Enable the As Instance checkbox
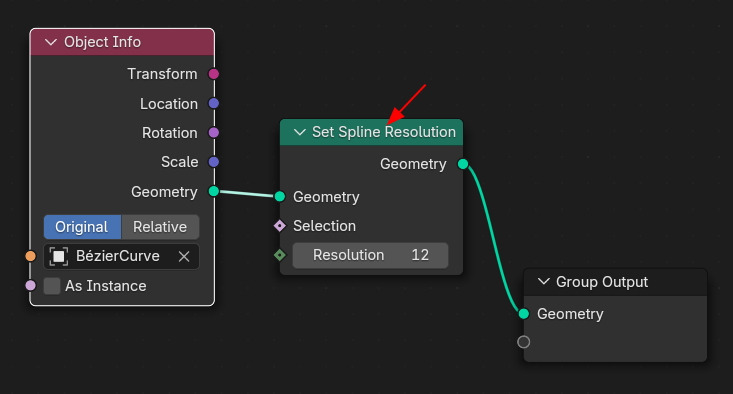This screenshot has height=394, width=733. click(x=52, y=286)
